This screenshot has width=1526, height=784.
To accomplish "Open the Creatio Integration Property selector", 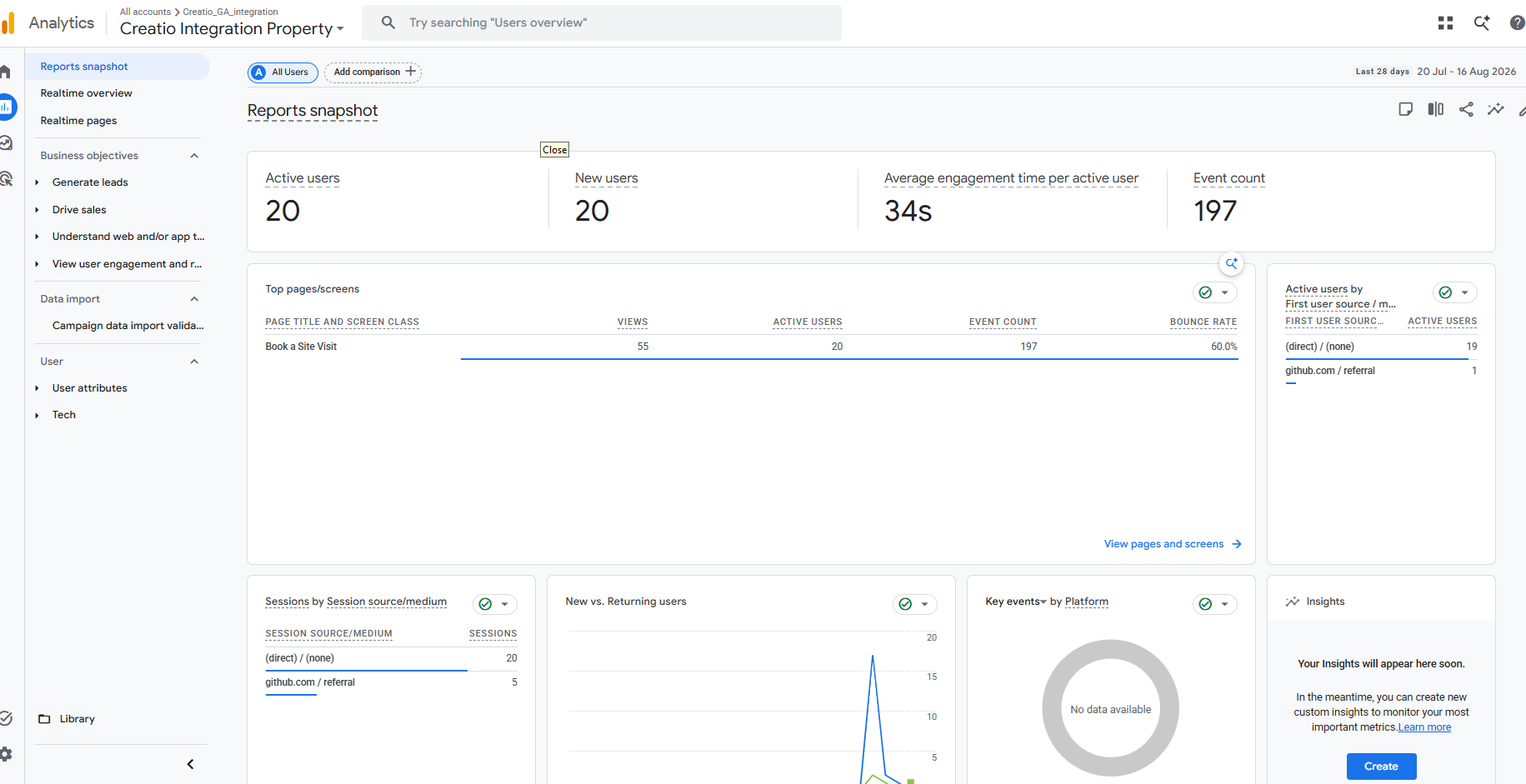I will [x=232, y=28].
